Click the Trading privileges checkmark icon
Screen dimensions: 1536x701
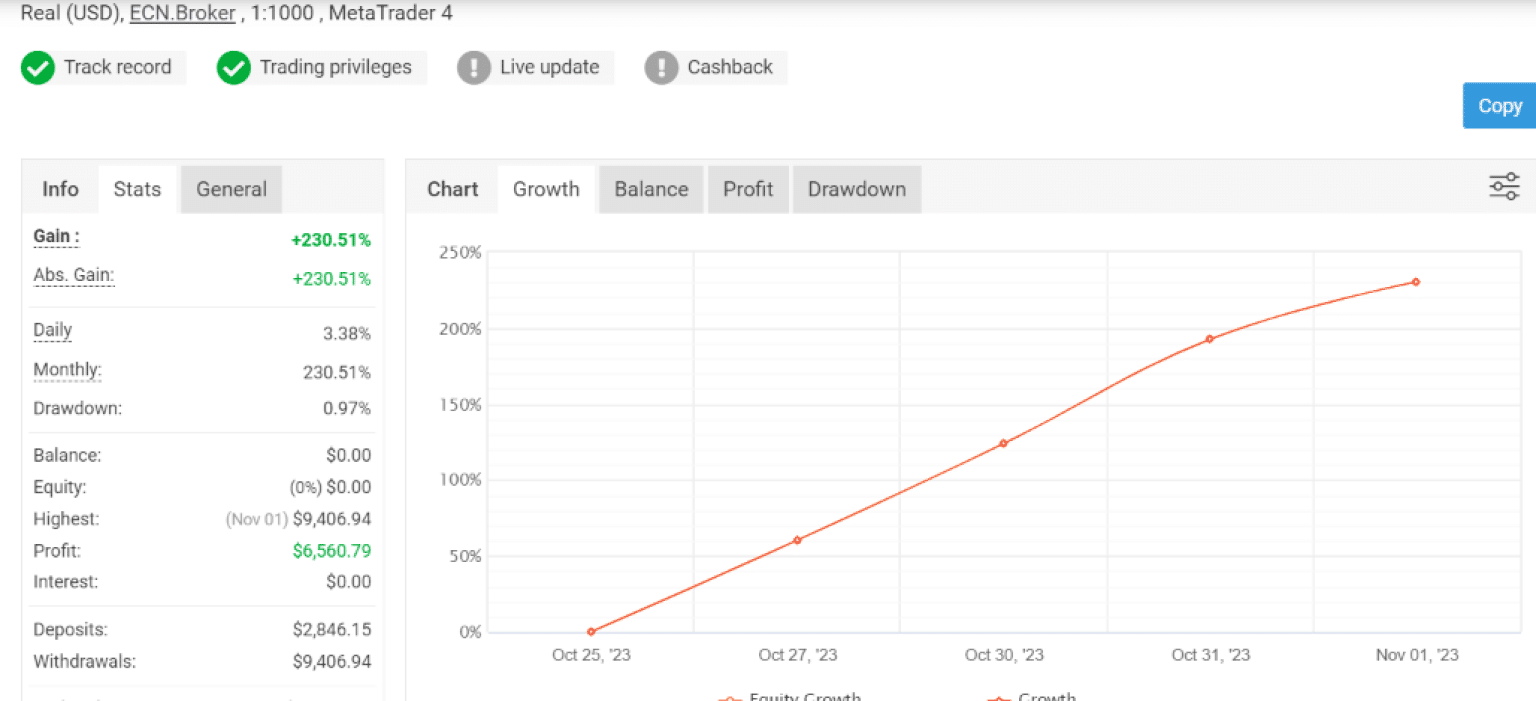[233, 67]
